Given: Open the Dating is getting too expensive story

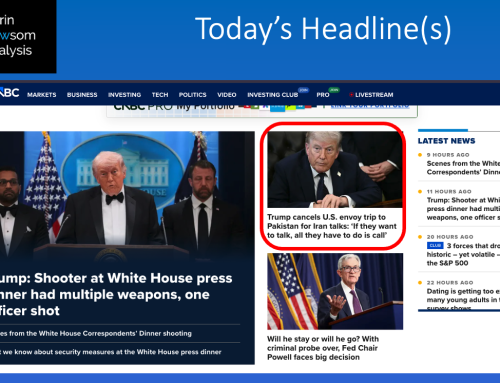Looking at the screenshot, I should point(463,298).
